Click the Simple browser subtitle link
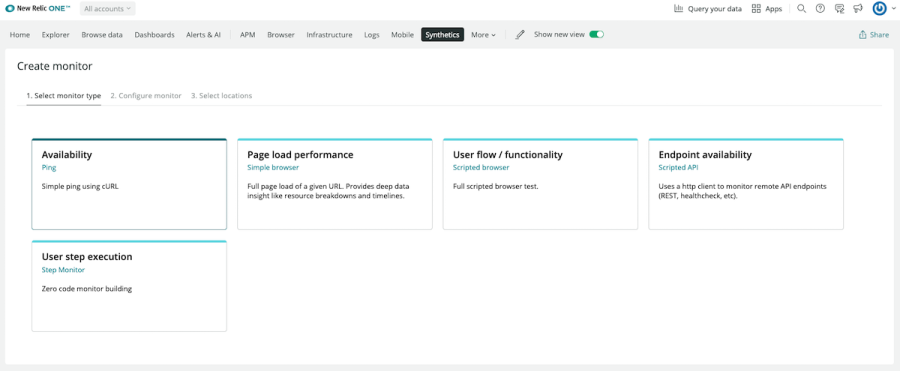The height and width of the screenshot is (371, 900). tap(273, 168)
